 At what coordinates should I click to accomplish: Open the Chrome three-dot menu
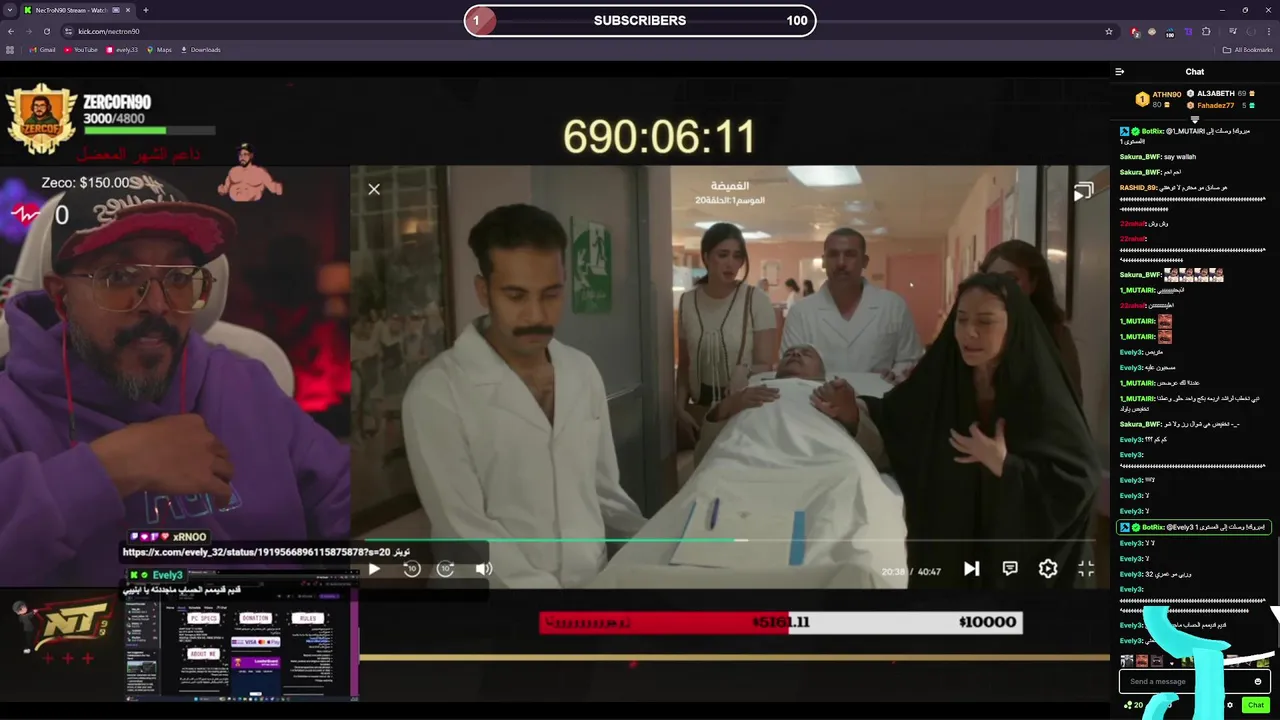pyautogui.click(x=1269, y=31)
